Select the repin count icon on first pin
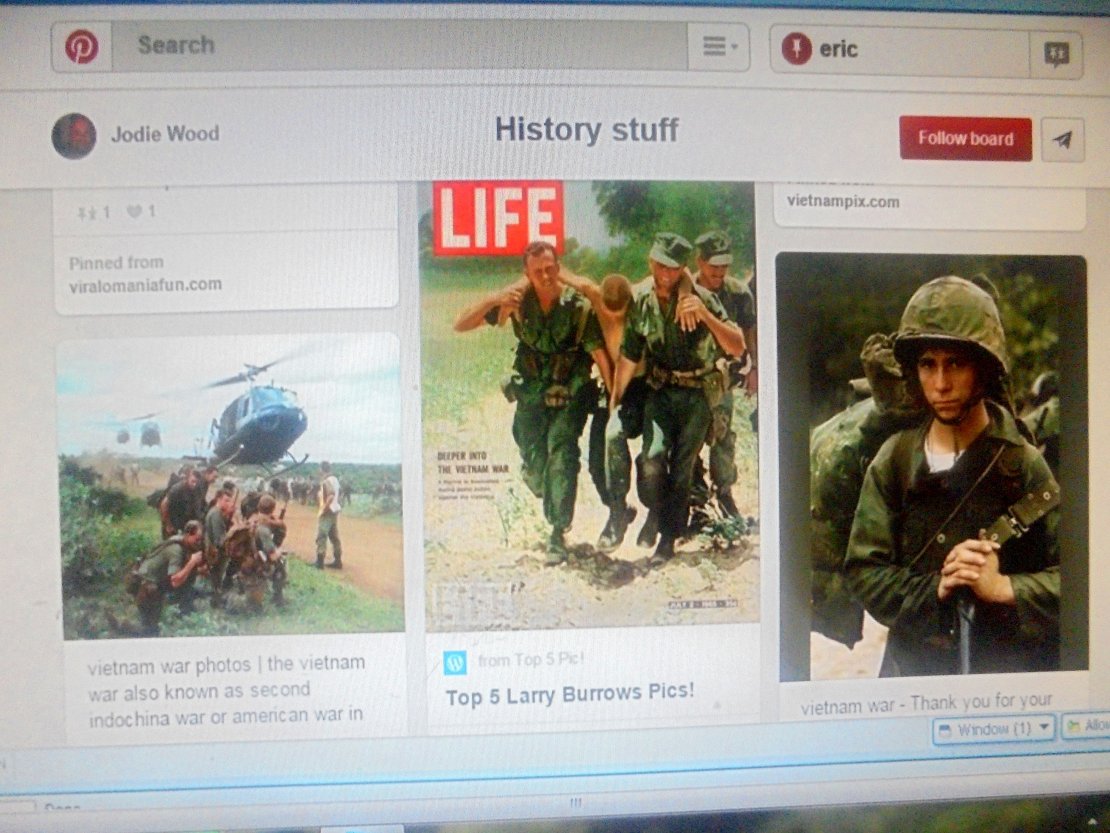The height and width of the screenshot is (833, 1110). point(88,212)
